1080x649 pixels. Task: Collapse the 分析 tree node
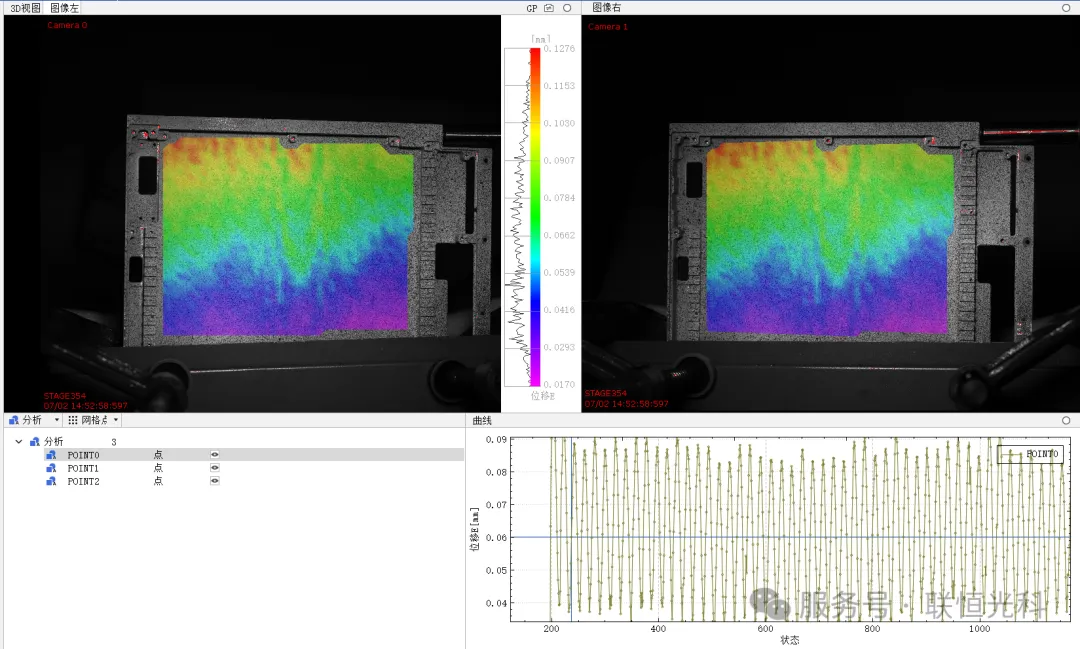click(18, 441)
